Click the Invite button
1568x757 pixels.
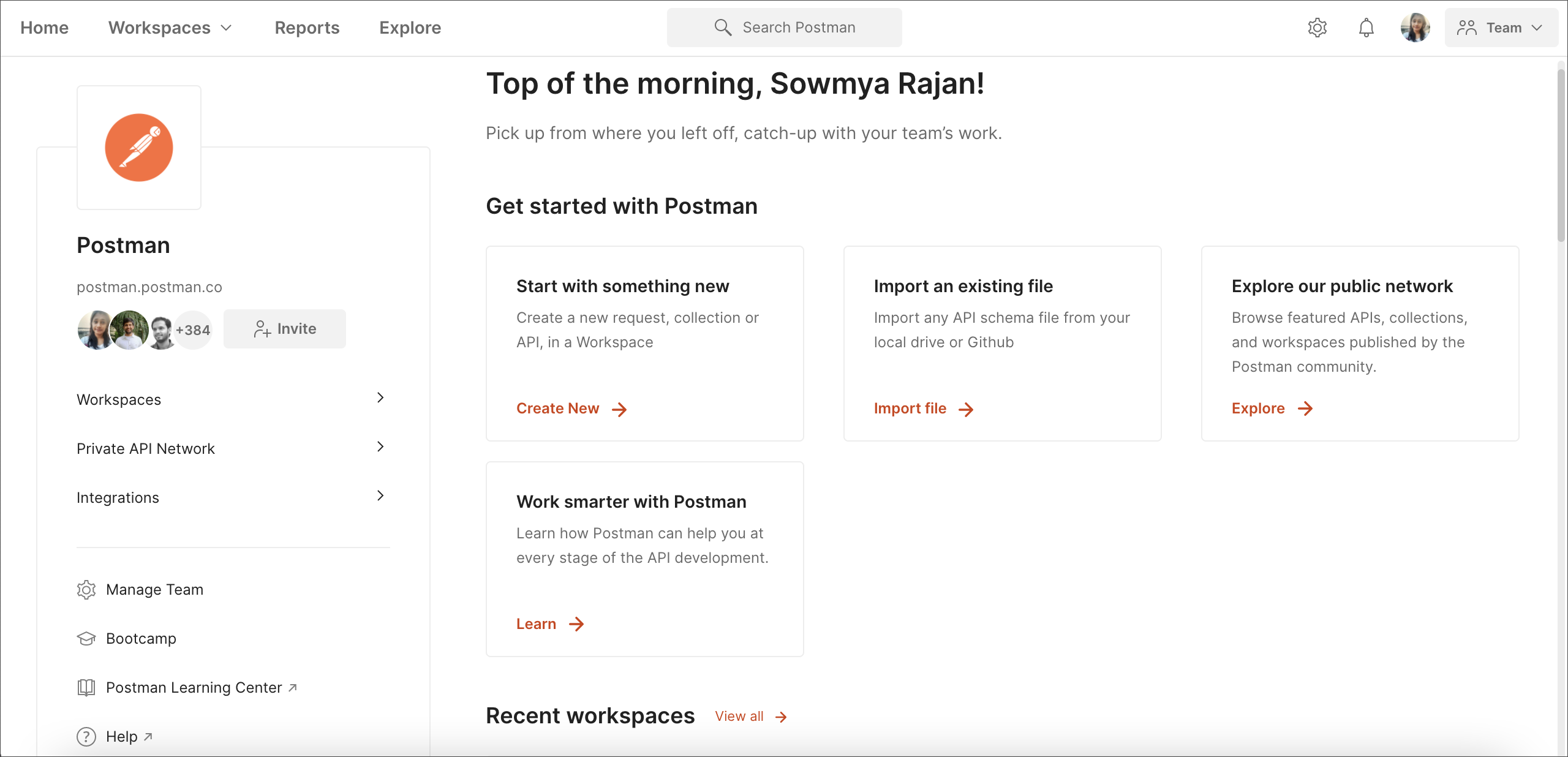pyautogui.click(x=285, y=329)
